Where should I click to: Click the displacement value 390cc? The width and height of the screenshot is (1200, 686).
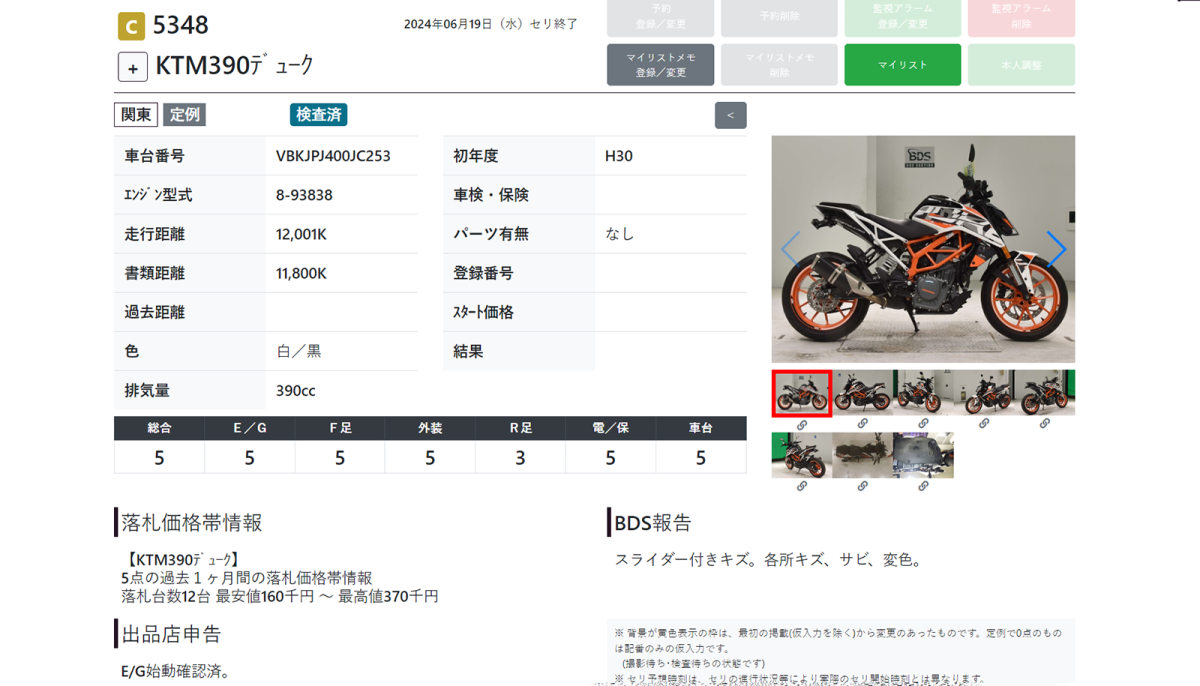[x=296, y=391]
